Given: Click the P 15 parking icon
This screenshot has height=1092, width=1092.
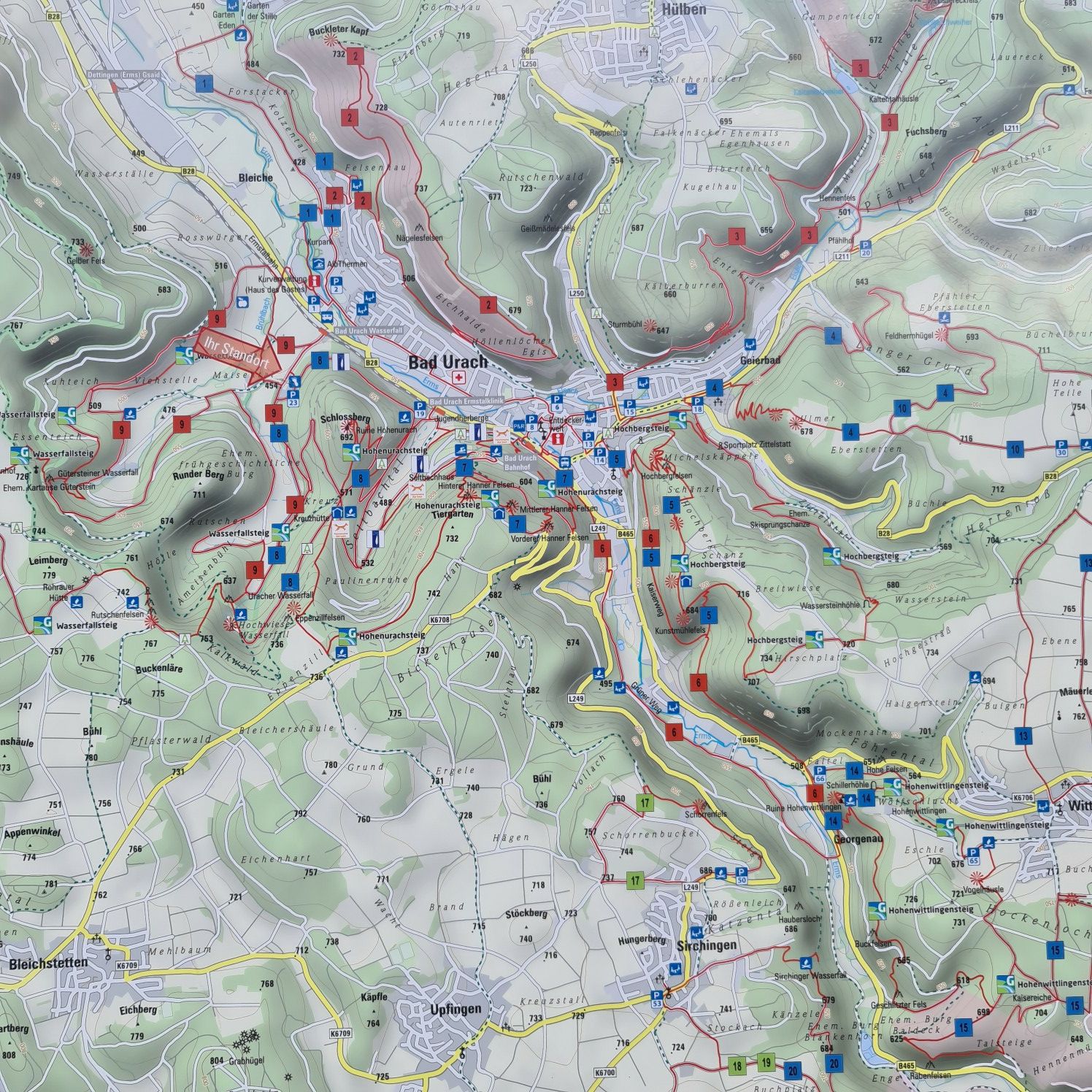Looking at the screenshot, I should tap(630, 408).
